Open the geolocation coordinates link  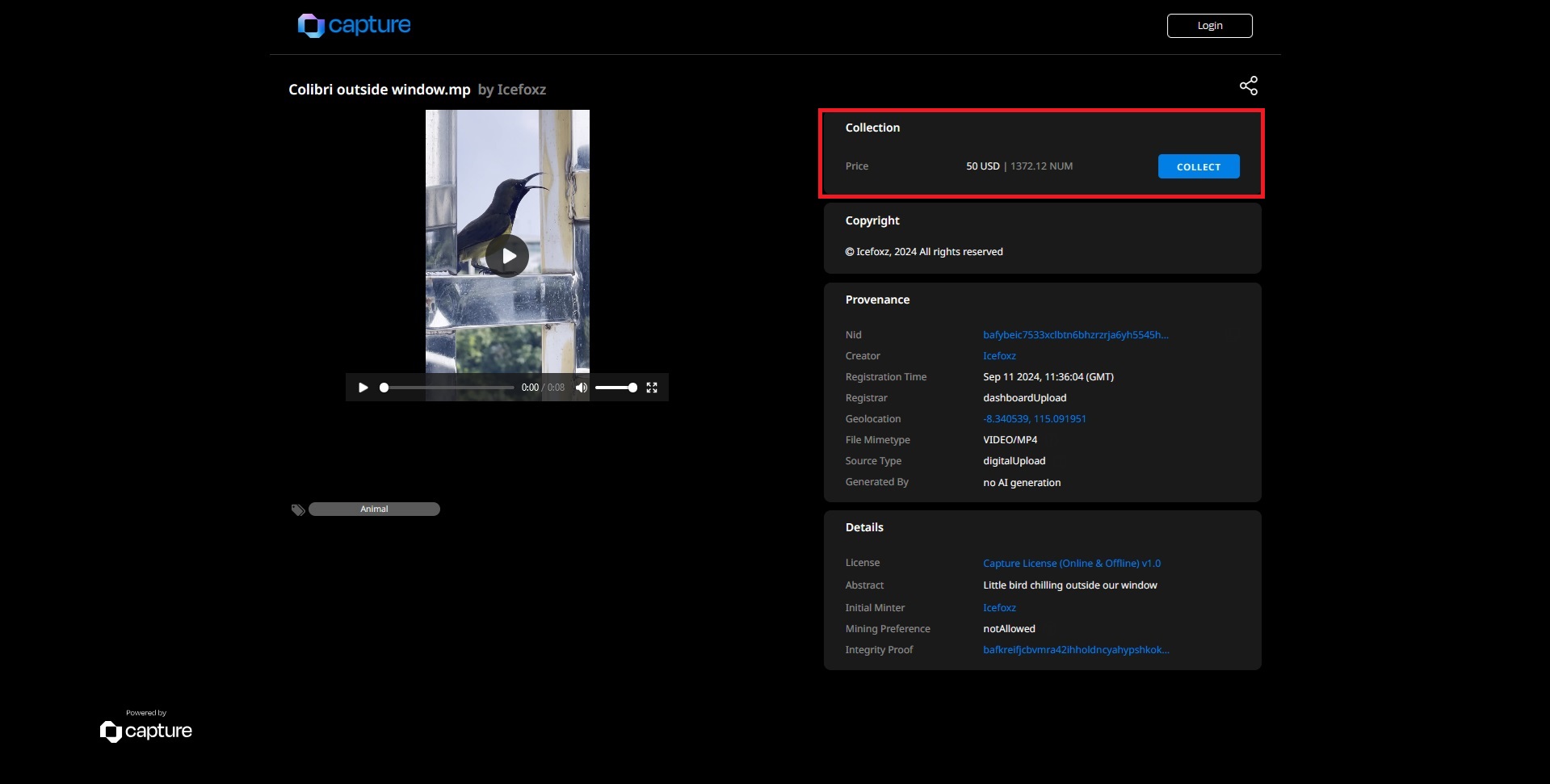pyautogui.click(x=1034, y=419)
